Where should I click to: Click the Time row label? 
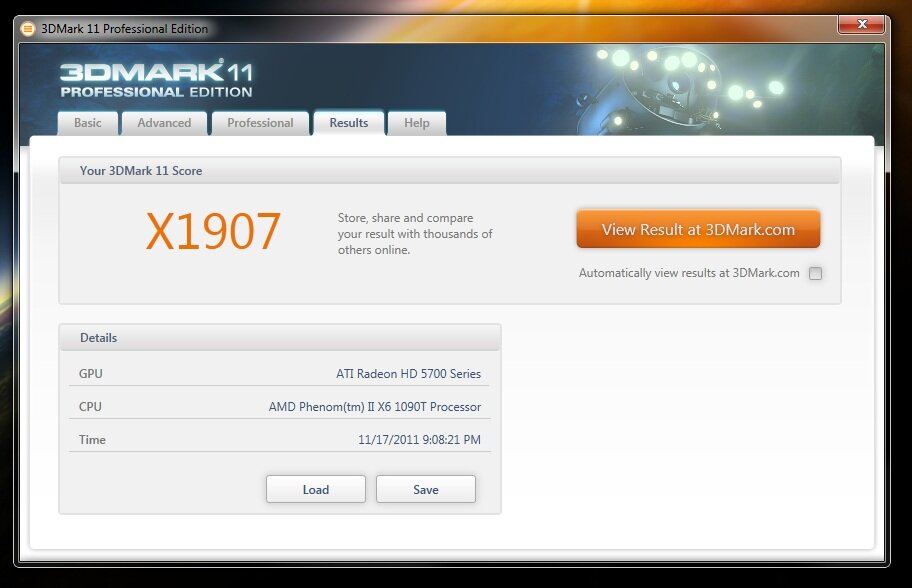tap(92, 440)
